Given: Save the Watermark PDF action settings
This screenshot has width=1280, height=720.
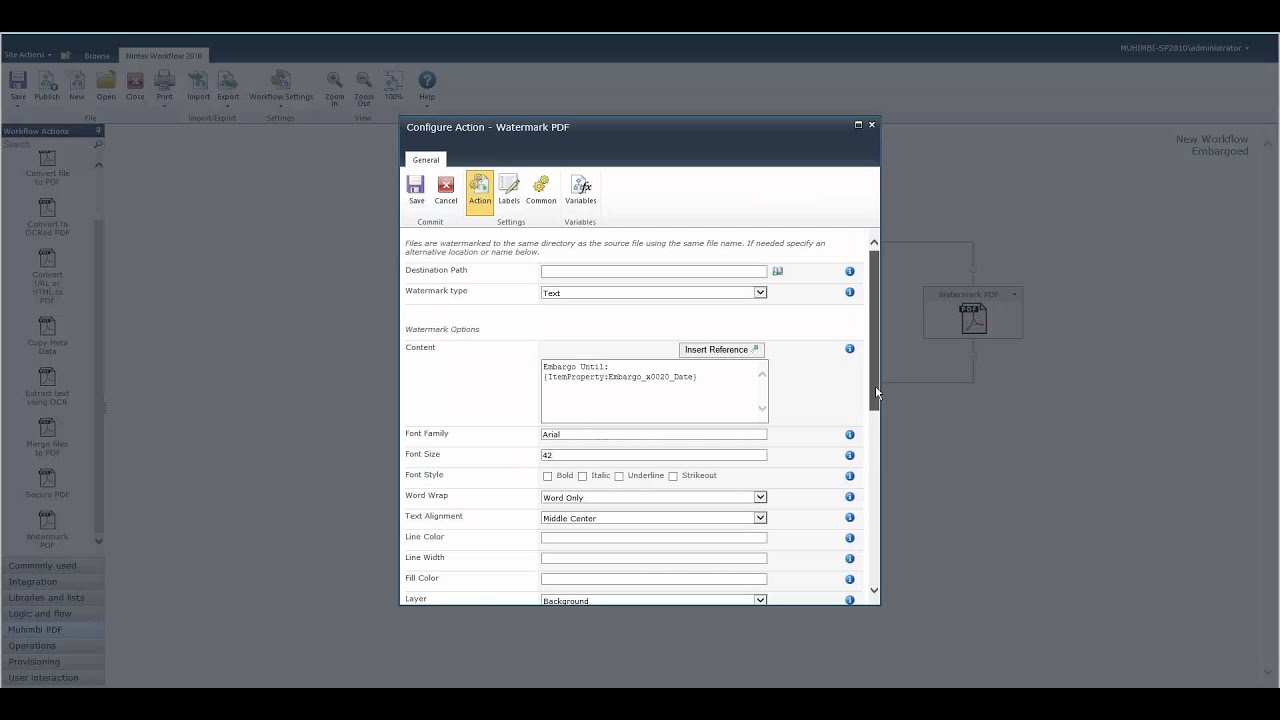Looking at the screenshot, I should (416, 190).
